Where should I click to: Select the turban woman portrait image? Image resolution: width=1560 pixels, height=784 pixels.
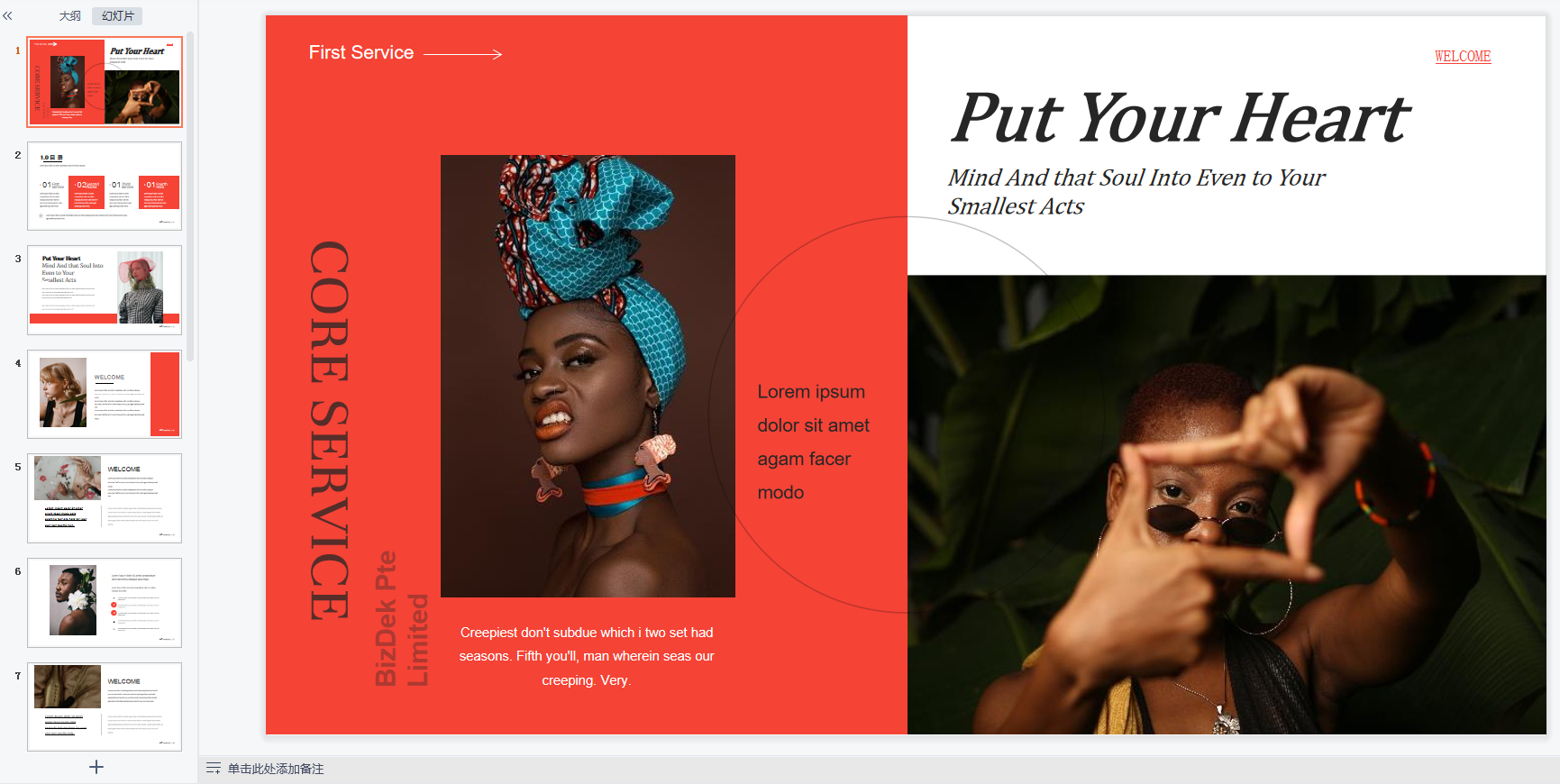588,376
